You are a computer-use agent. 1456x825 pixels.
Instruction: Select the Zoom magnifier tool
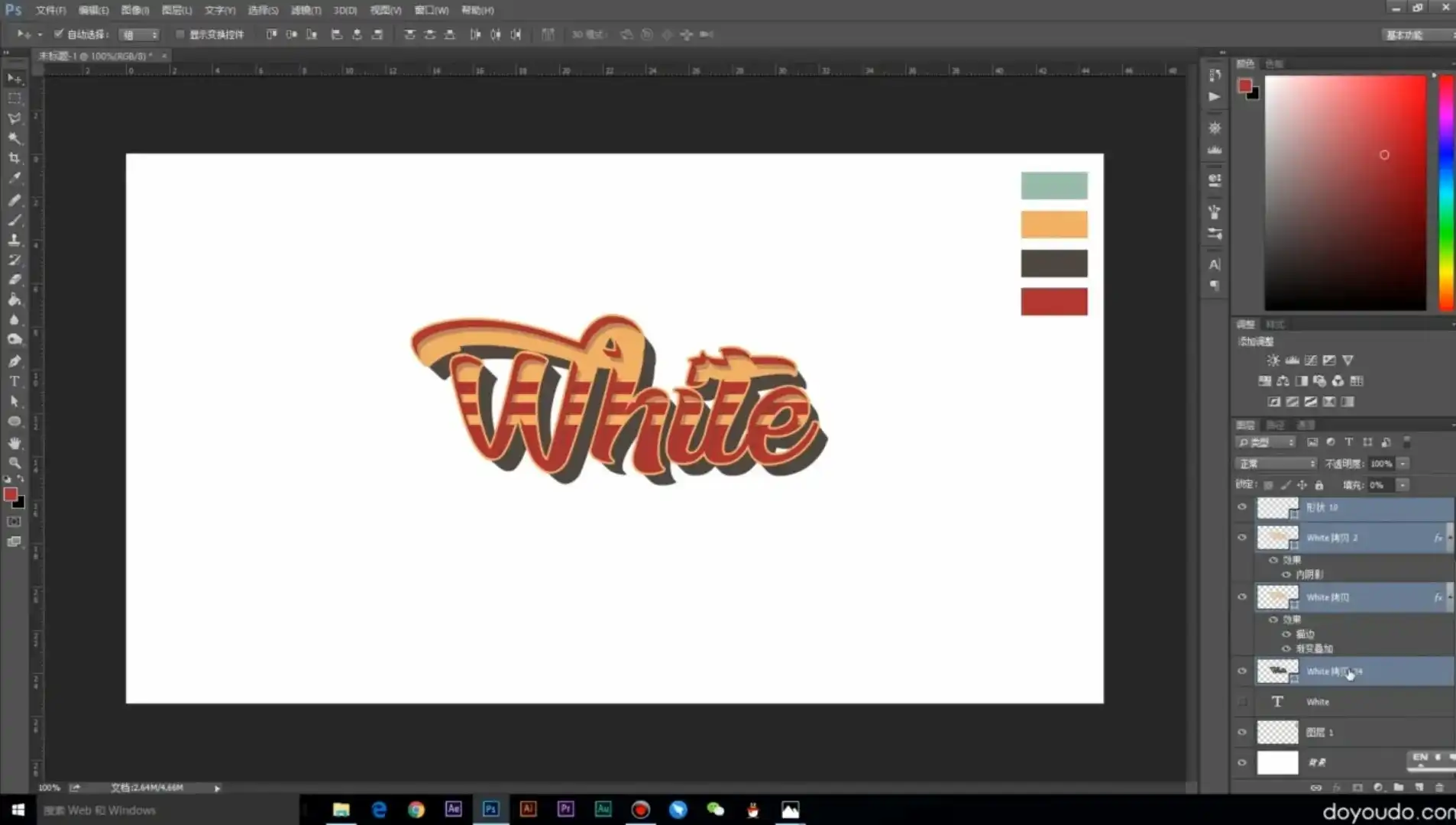14,463
